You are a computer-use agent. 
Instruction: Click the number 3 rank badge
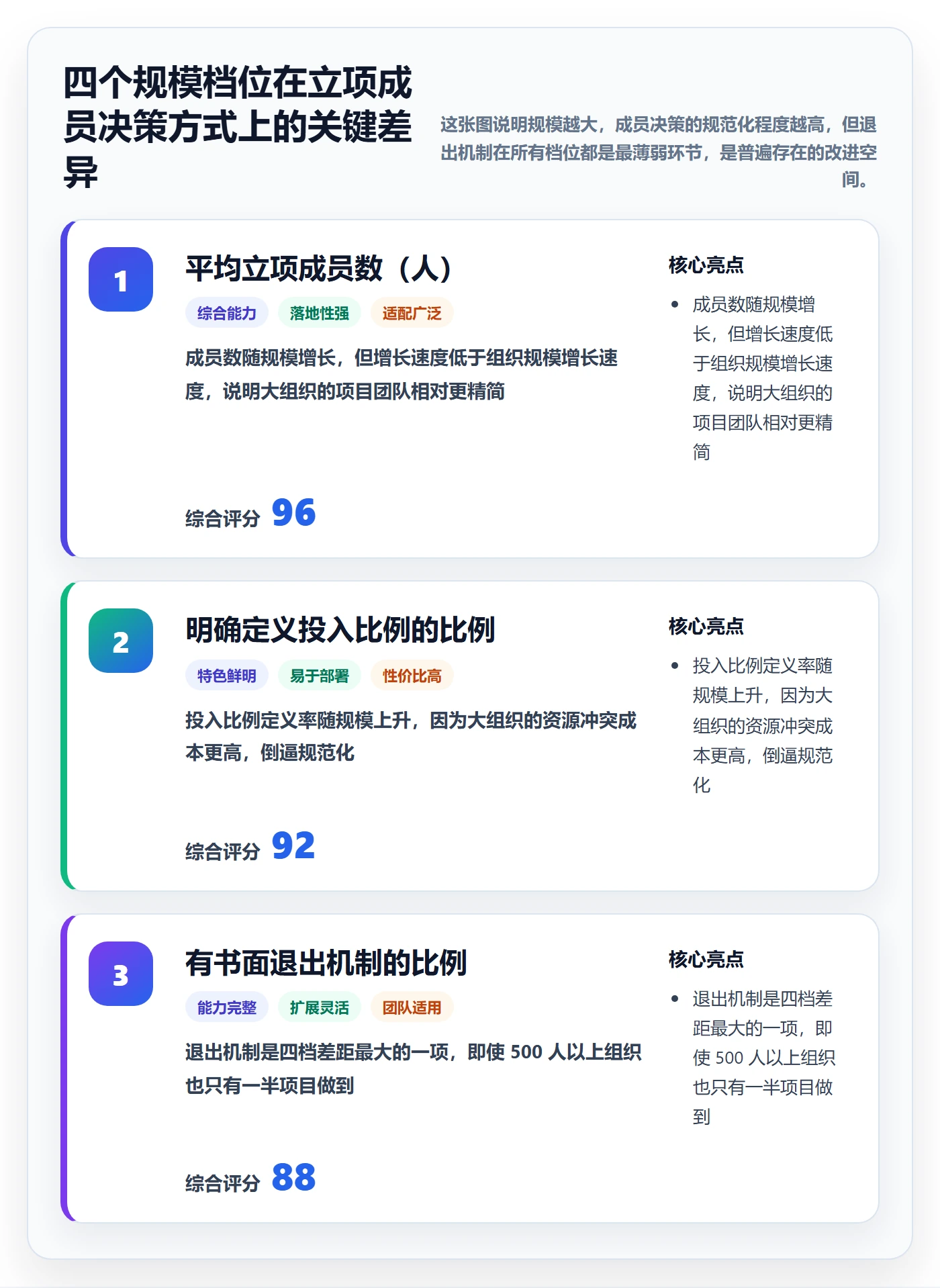coord(121,974)
